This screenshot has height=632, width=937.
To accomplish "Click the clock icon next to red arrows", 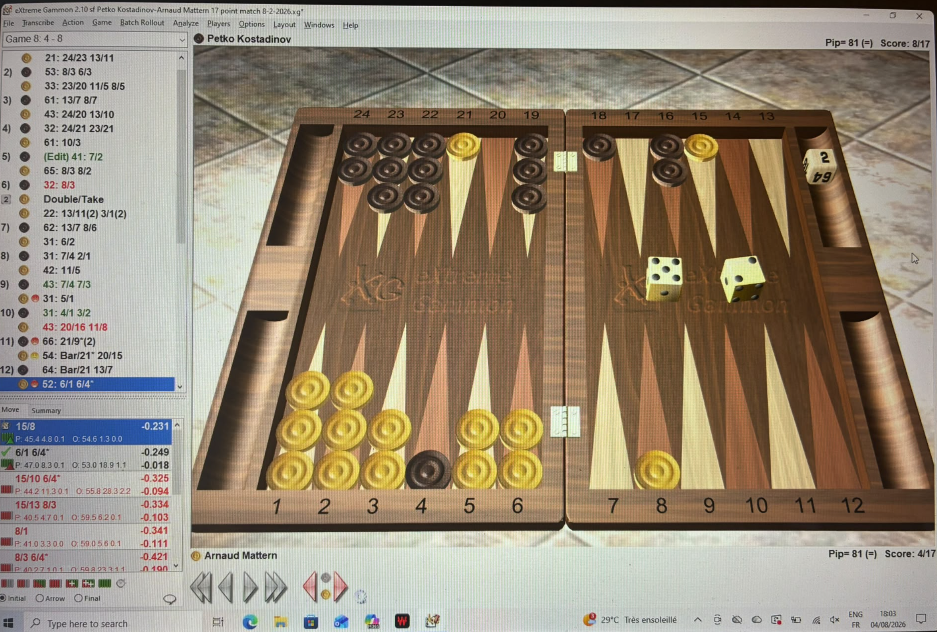I will click(x=360, y=596).
